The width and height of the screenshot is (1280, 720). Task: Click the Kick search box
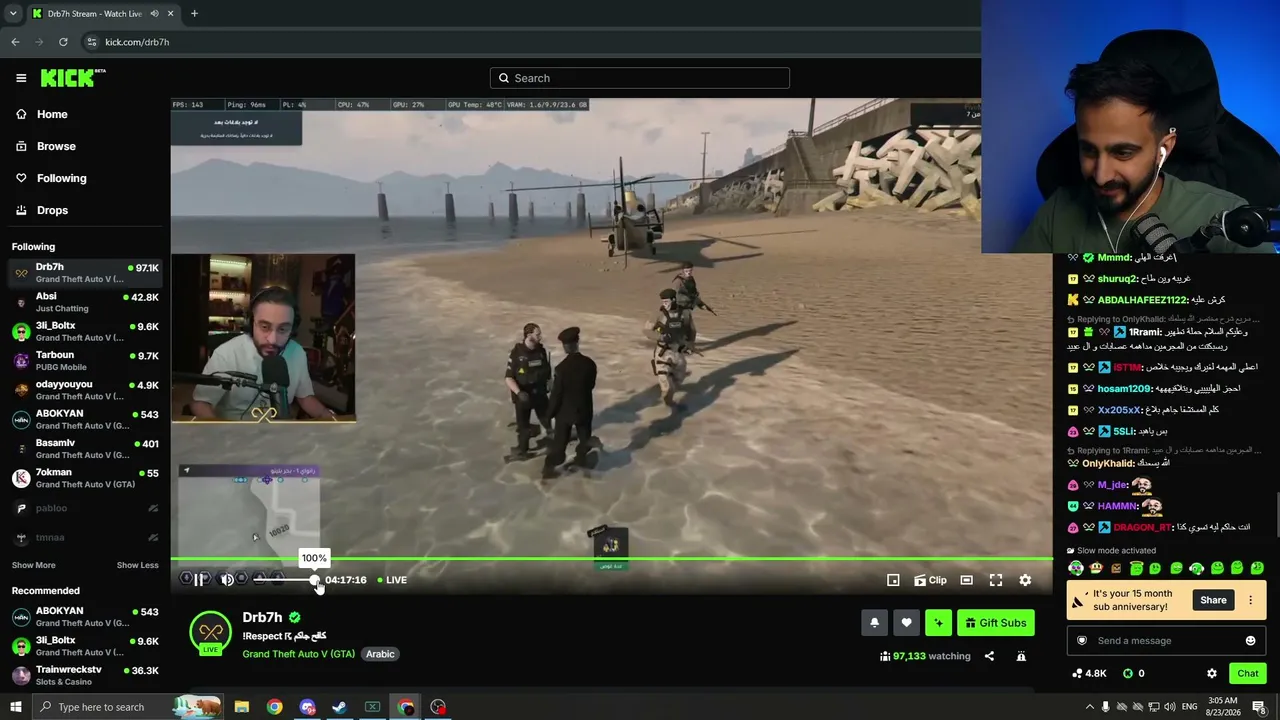coord(640,78)
